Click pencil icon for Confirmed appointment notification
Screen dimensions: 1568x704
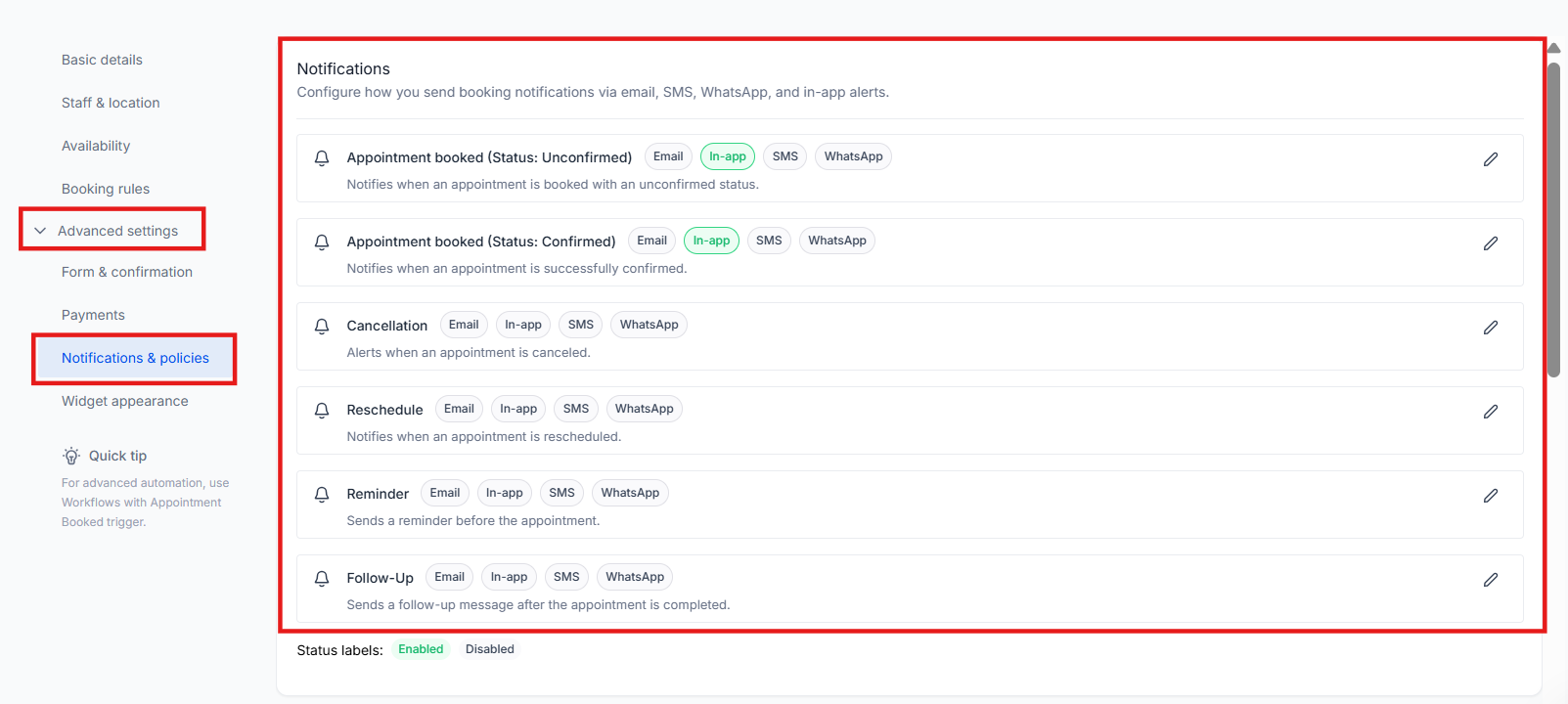point(1490,243)
